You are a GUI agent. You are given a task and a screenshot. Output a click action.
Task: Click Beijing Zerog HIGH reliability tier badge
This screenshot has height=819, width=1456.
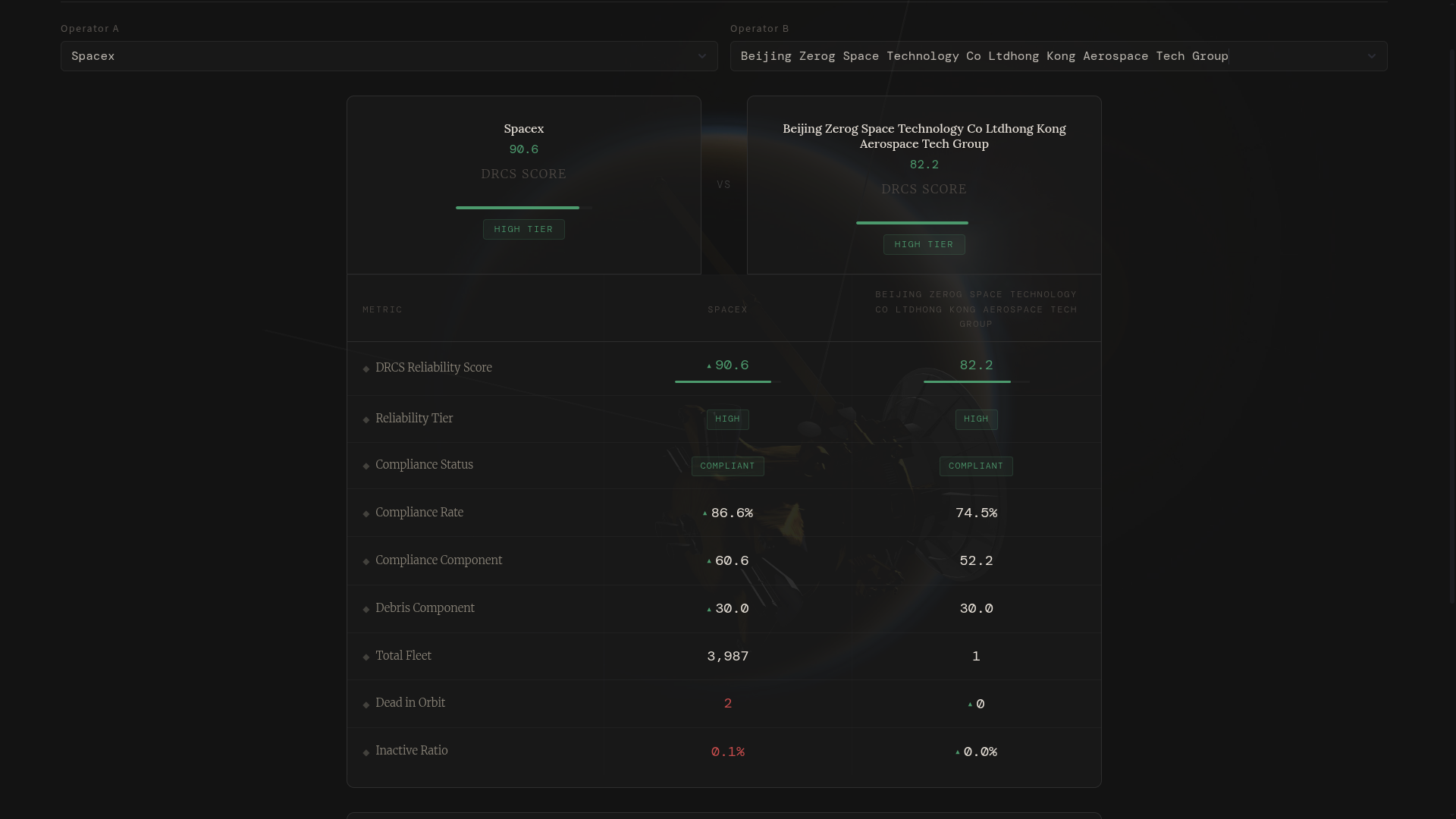pos(976,419)
